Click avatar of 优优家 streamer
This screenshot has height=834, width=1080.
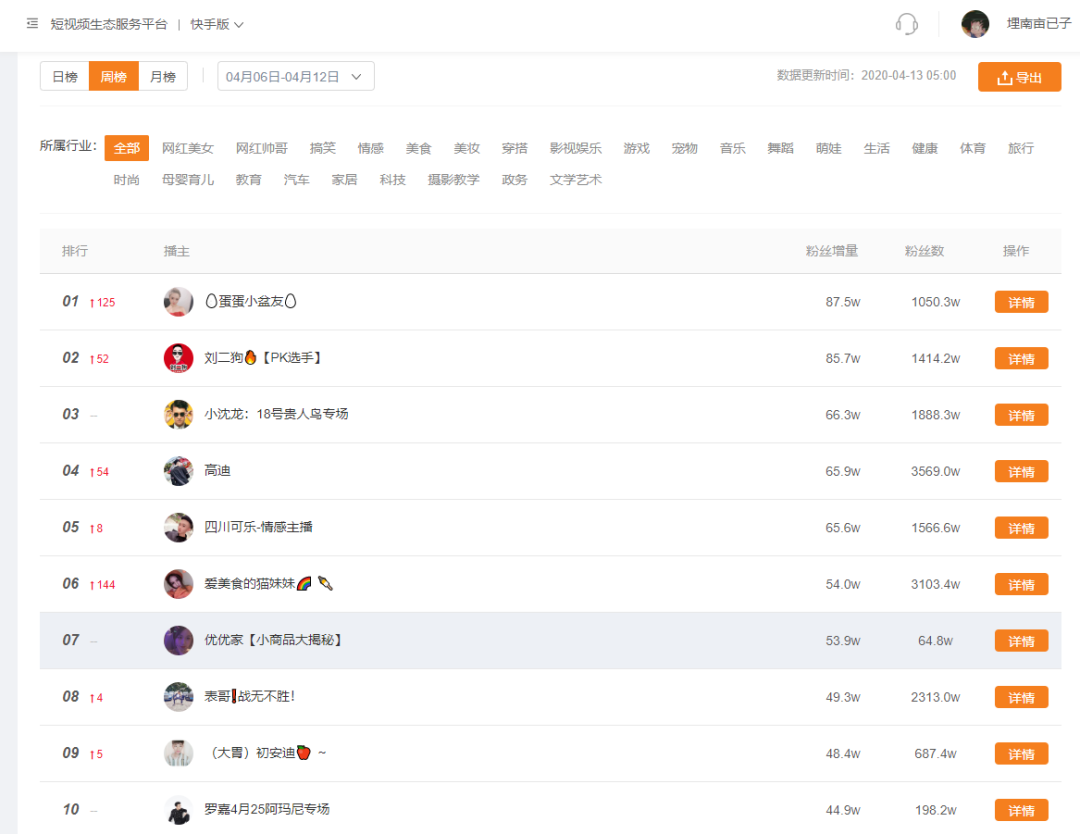[x=178, y=640]
